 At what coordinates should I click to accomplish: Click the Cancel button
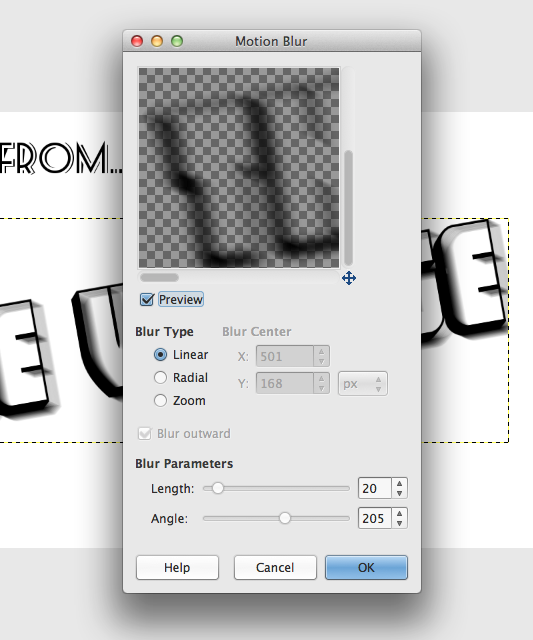tap(275, 567)
